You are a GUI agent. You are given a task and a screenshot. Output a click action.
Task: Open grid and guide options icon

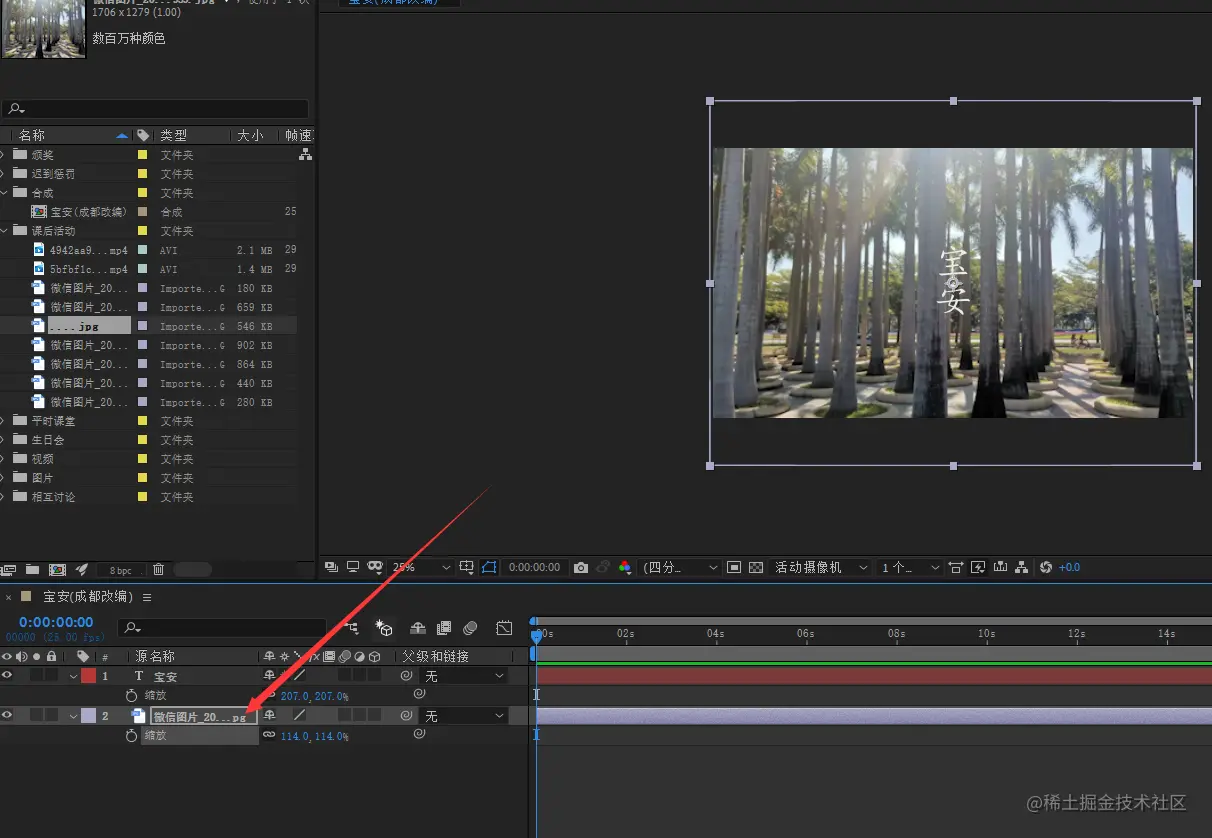466,567
